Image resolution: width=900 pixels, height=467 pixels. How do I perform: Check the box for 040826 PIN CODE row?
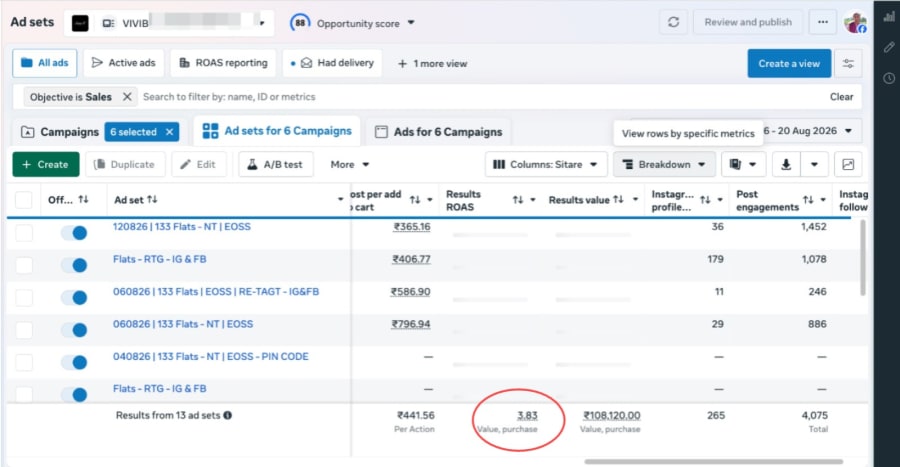tap(24, 362)
